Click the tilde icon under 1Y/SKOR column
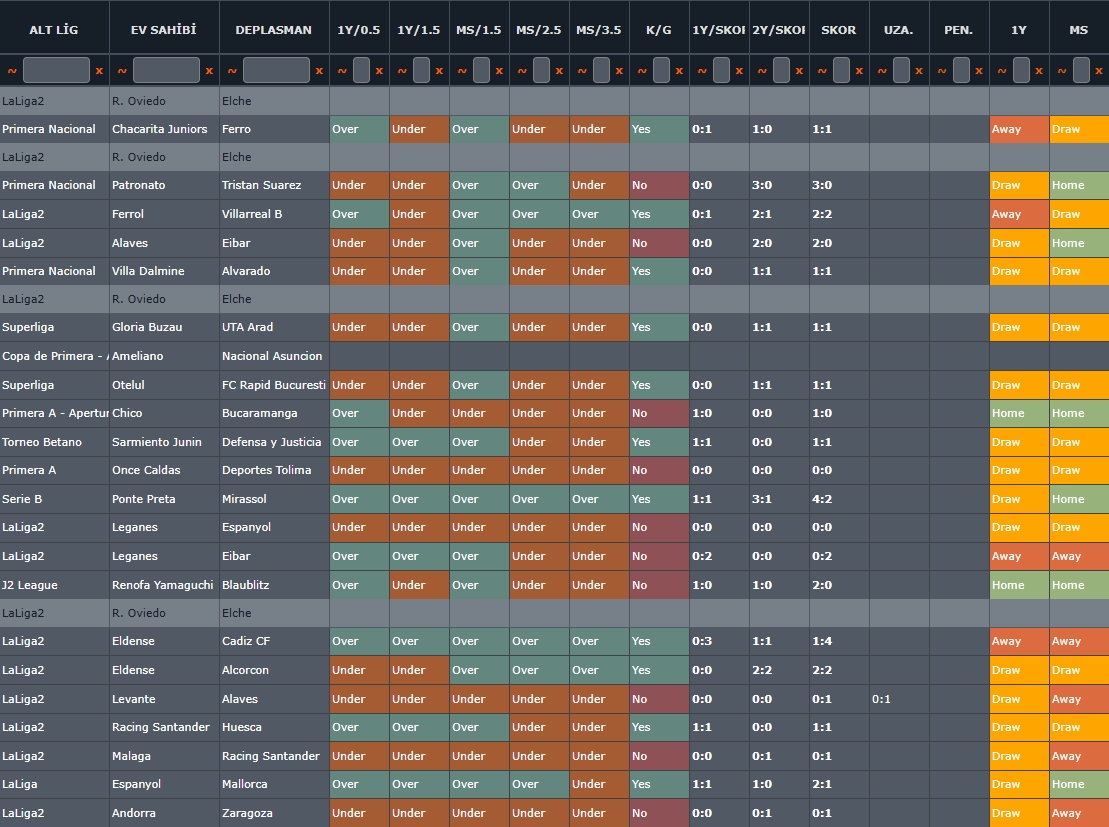Viewport: 1109px width, 827px height. (702, 71)
